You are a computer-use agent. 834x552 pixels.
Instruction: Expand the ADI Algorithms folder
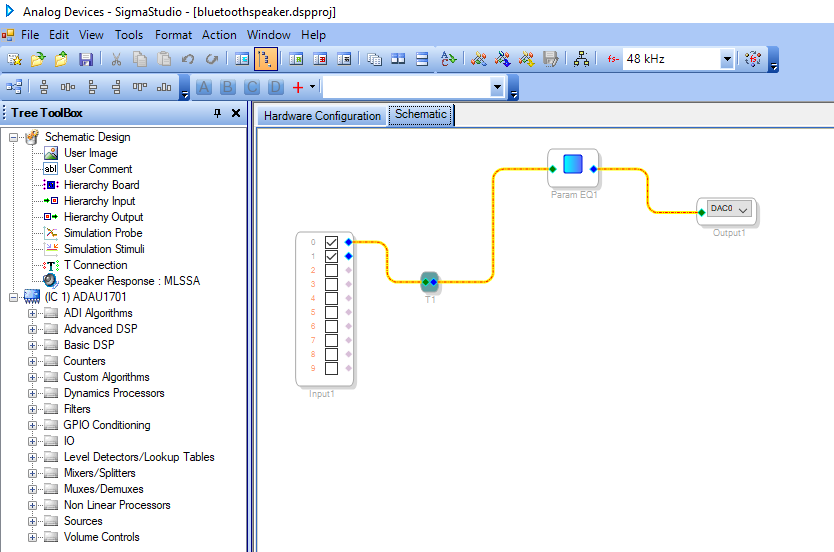(32, 313)
